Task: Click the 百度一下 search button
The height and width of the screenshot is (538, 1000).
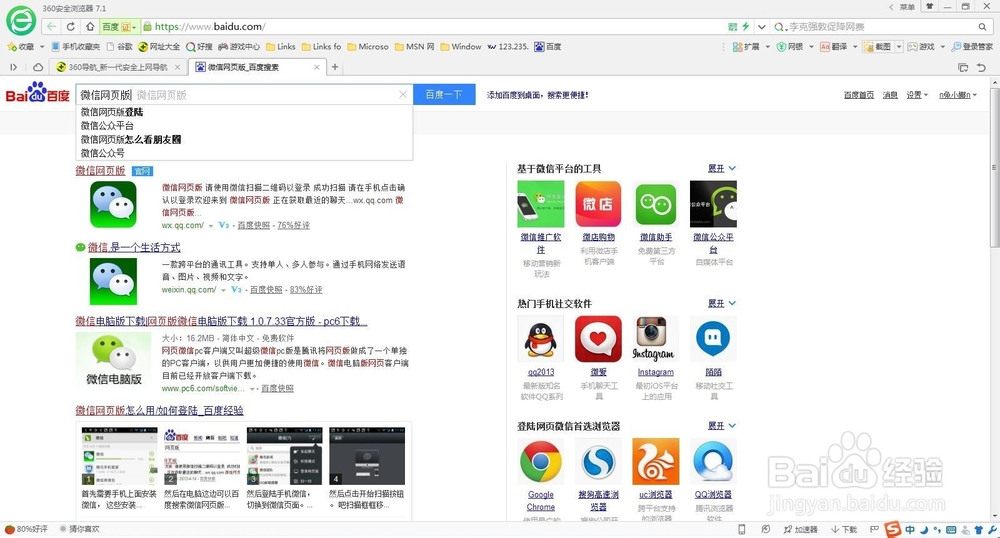Action: pos(445,94)
